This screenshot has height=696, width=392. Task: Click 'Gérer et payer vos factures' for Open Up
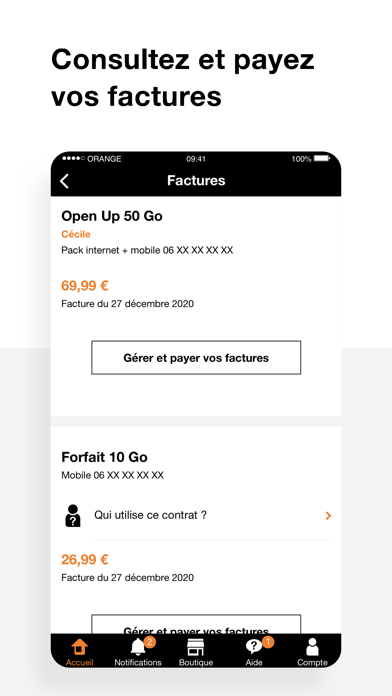196,358
